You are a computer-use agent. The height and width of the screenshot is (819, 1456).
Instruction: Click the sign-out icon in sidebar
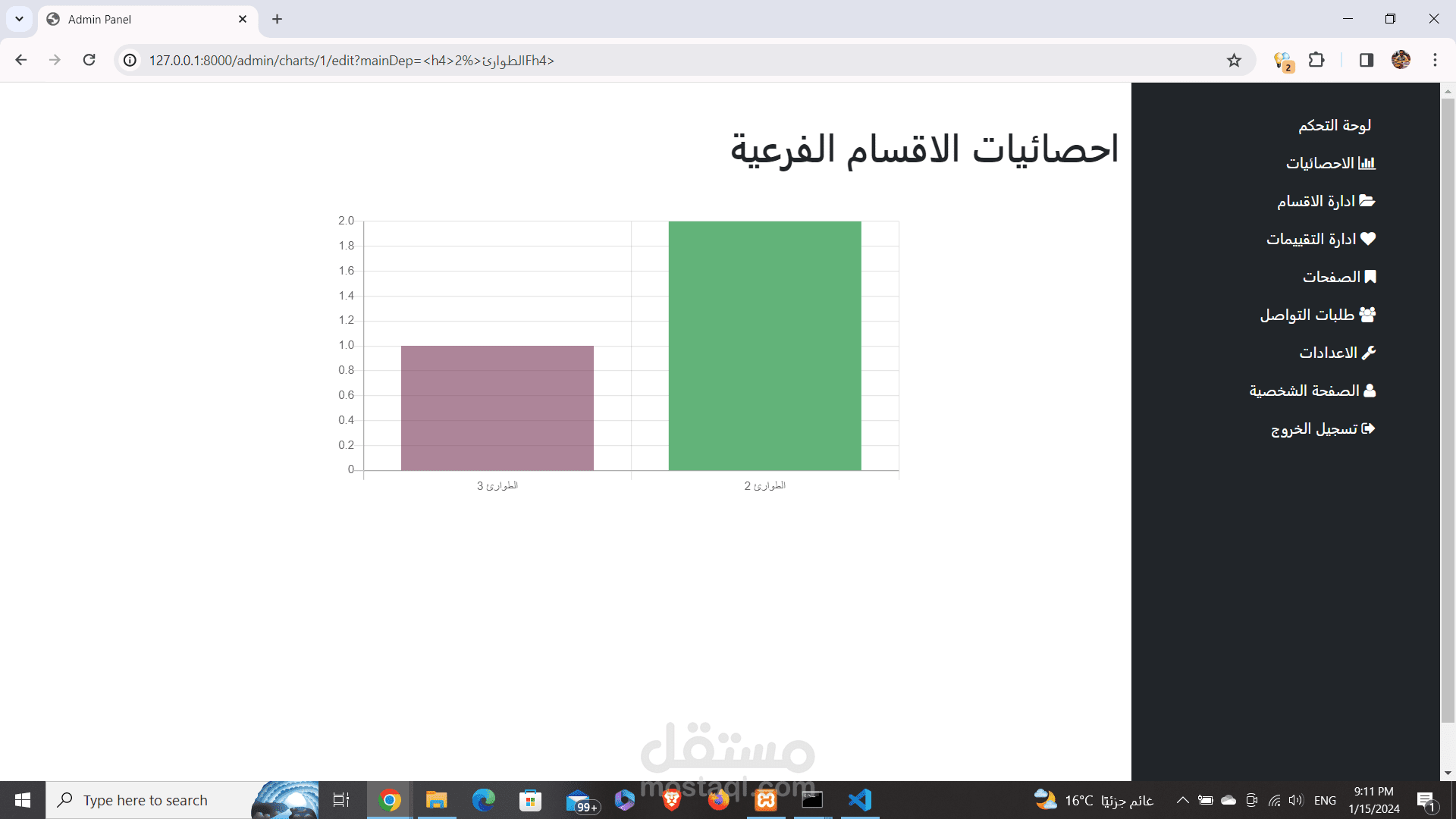click(1368, 428)
